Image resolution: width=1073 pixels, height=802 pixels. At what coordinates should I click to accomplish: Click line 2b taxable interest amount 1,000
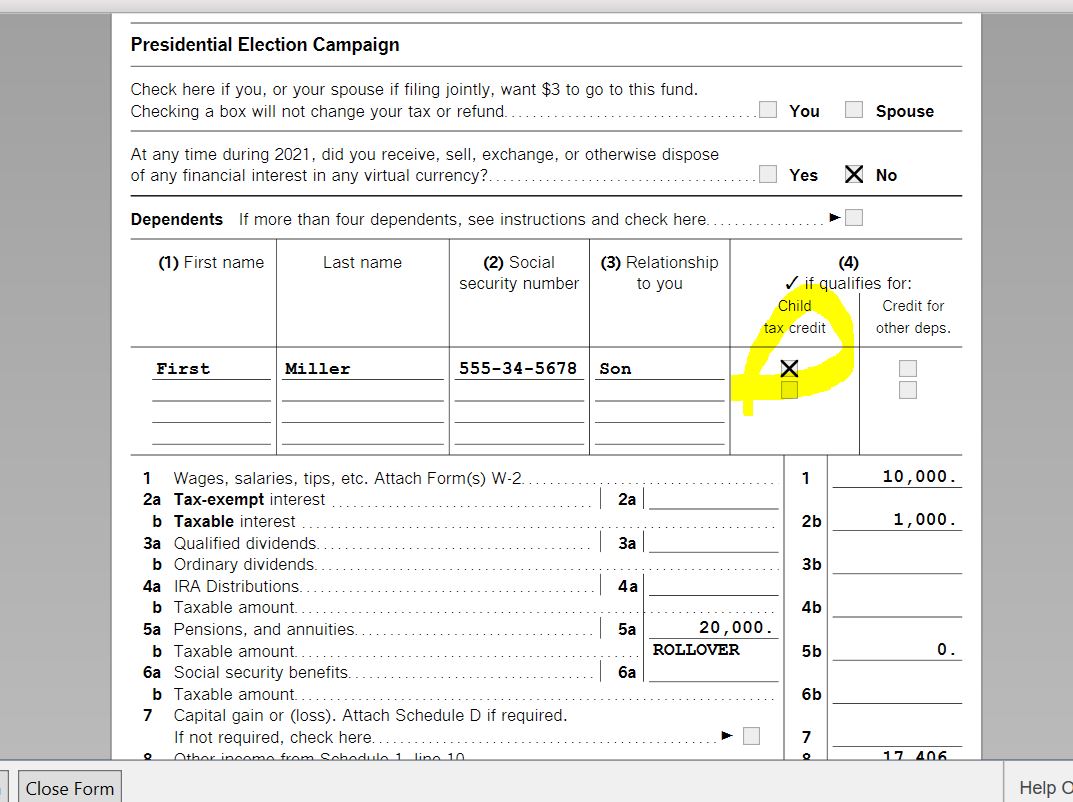coord(897,519)
